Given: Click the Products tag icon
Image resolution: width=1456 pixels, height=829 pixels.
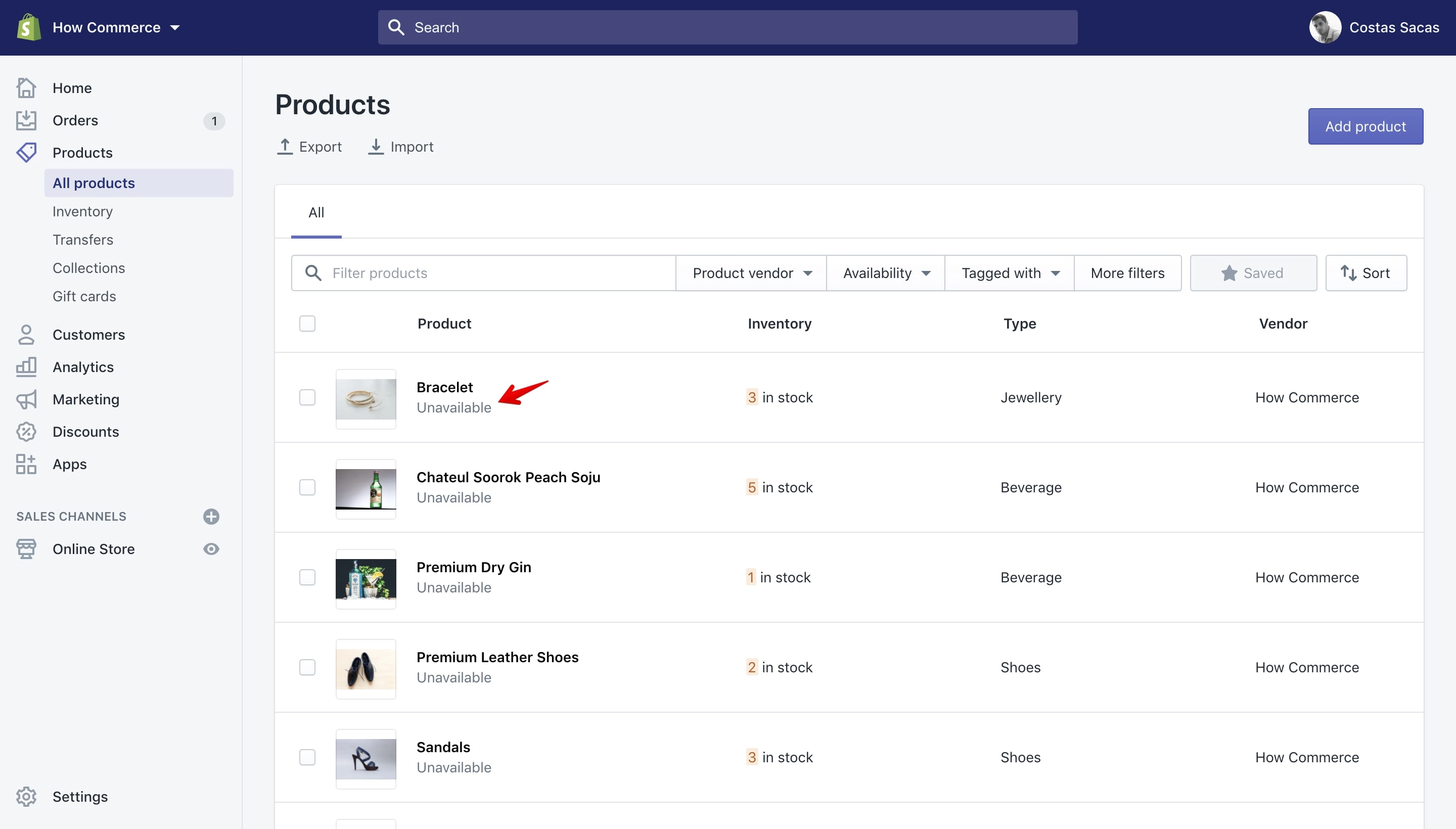Looking at the screenshot, I should pos(26,153).
